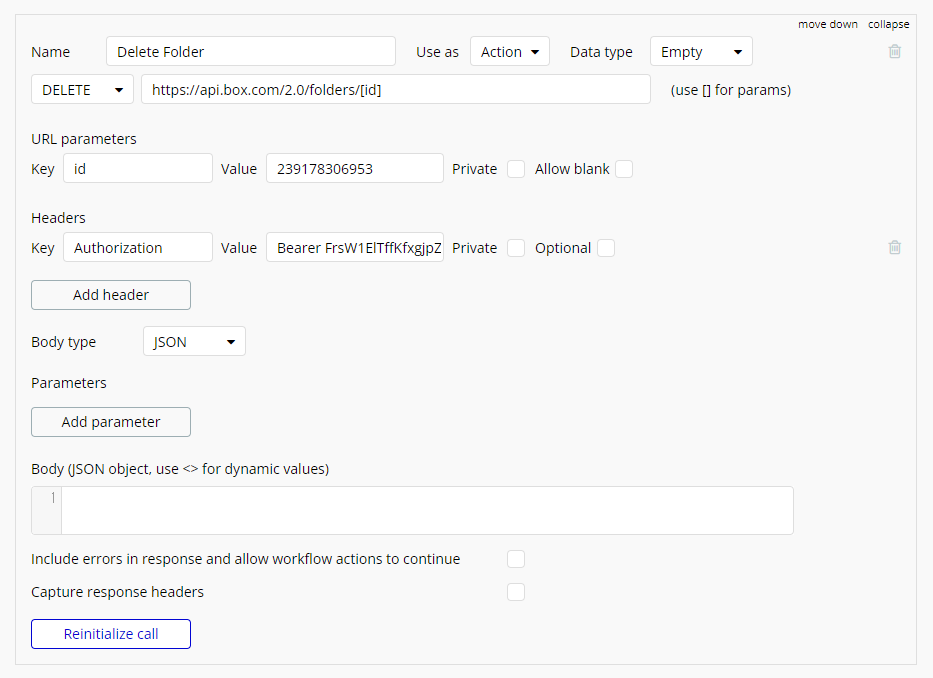This screenshot has width=933, height=678.
Task: Click the 'Parameters' section label
Action: tap(69, 383)
